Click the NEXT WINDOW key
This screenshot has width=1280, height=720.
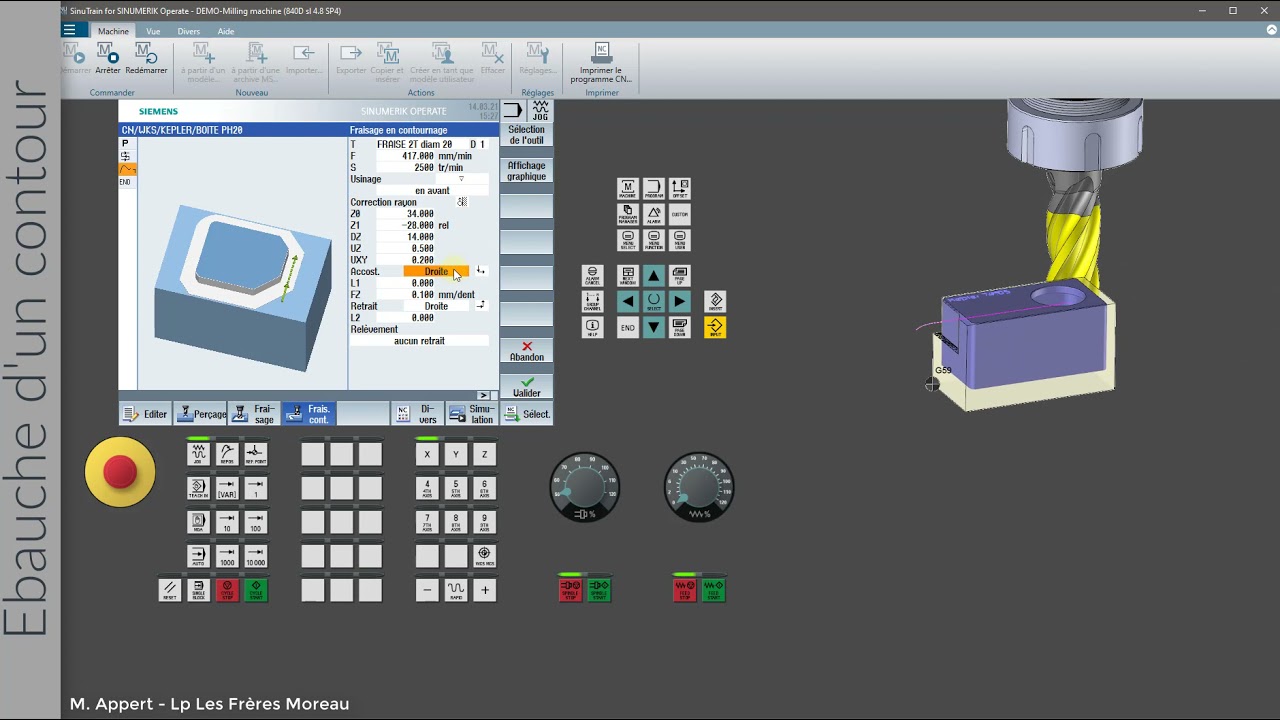[628, 275]
